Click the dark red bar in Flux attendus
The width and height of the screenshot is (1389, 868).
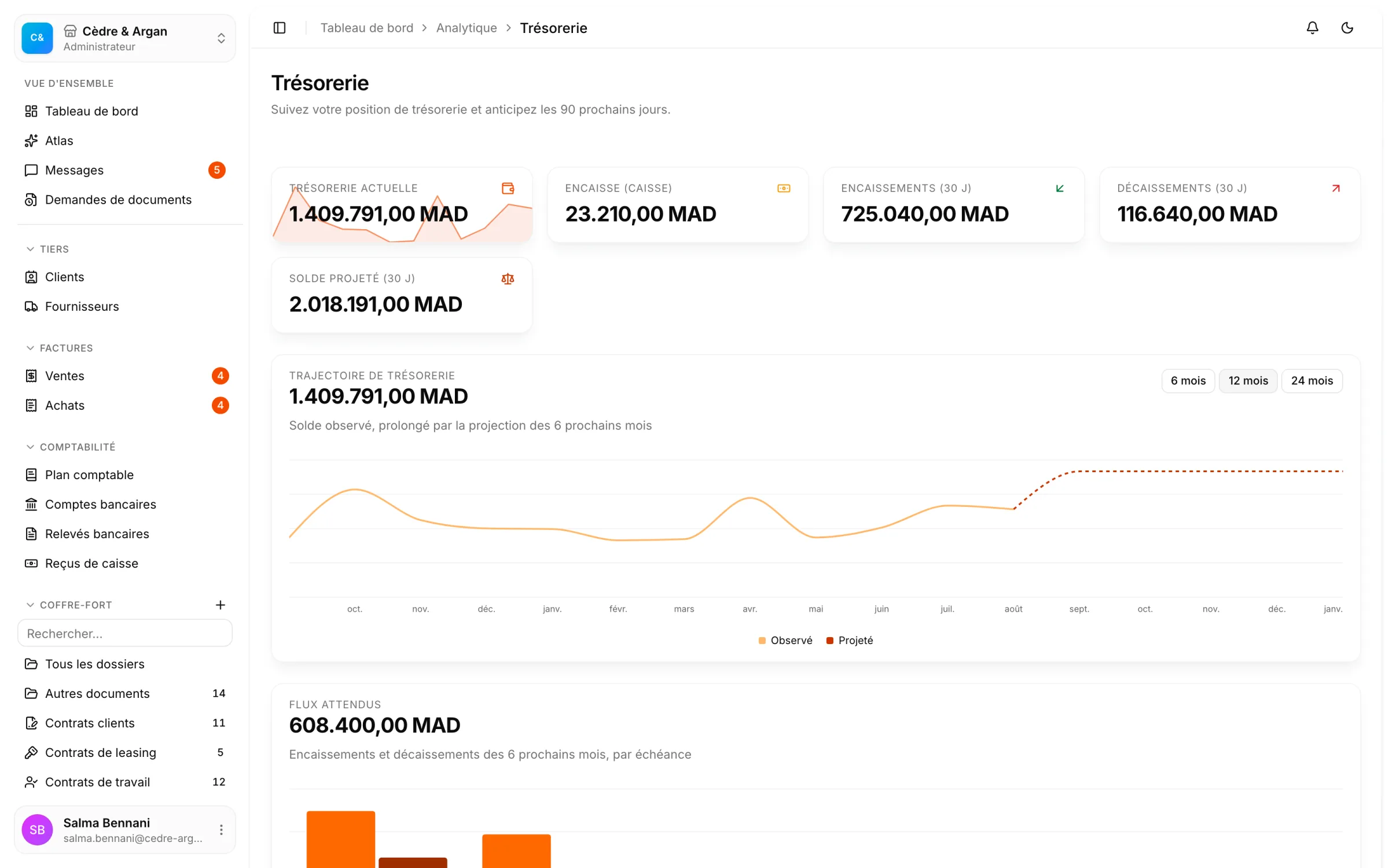tap(413, 863)
